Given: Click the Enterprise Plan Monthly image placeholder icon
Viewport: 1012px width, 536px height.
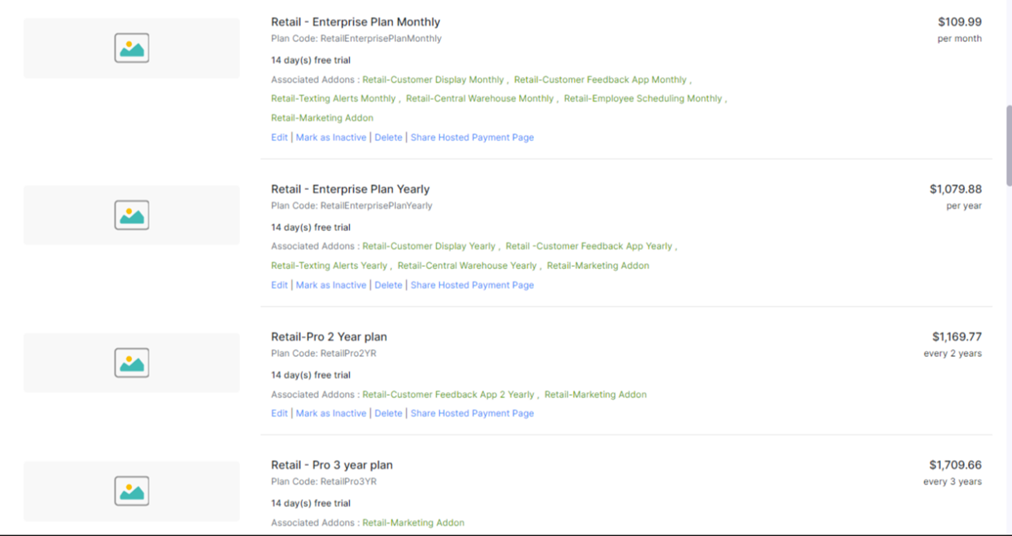Looking at the screenshot, I should [131, 48].
